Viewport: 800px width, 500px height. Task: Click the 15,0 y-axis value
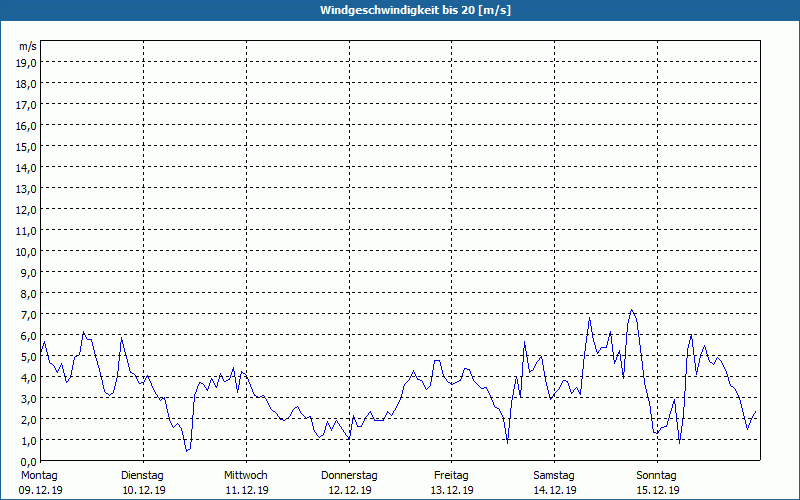pyautogui.click(x=27, y=146)
